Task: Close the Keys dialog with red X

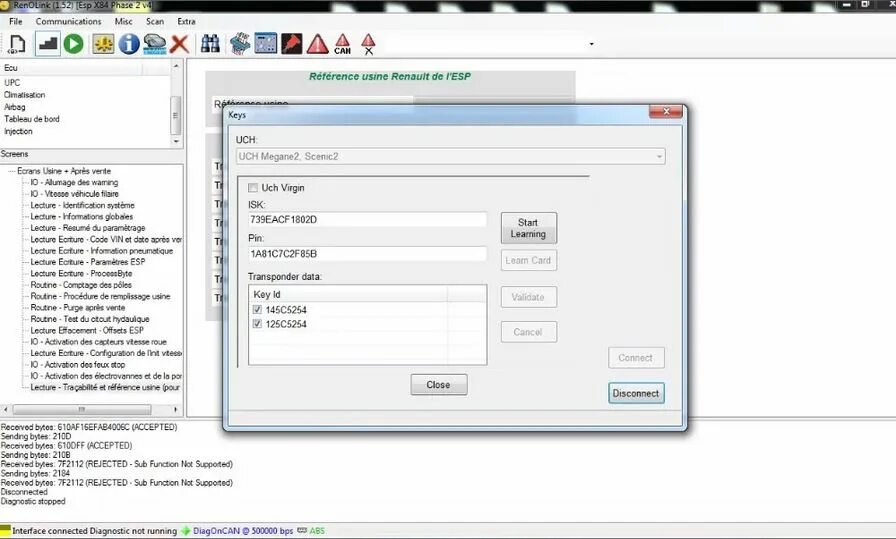Action: 666,111
